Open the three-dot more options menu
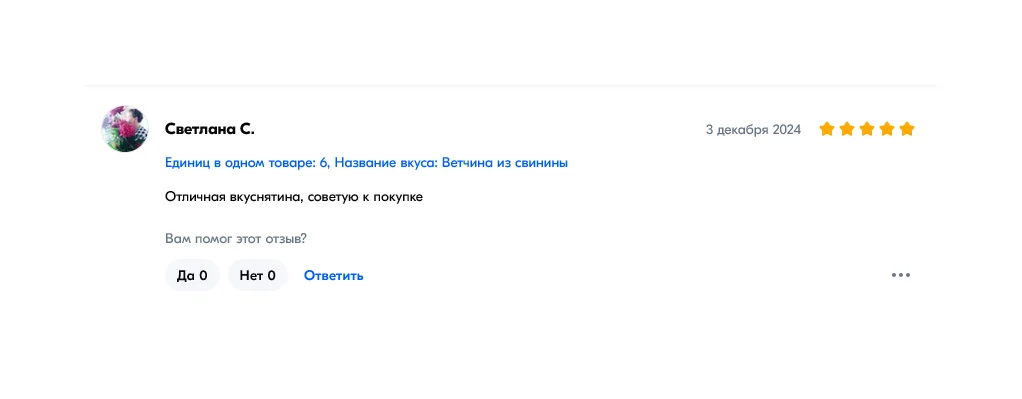Viewport: 1022px width, 399px height. [901, 275]
